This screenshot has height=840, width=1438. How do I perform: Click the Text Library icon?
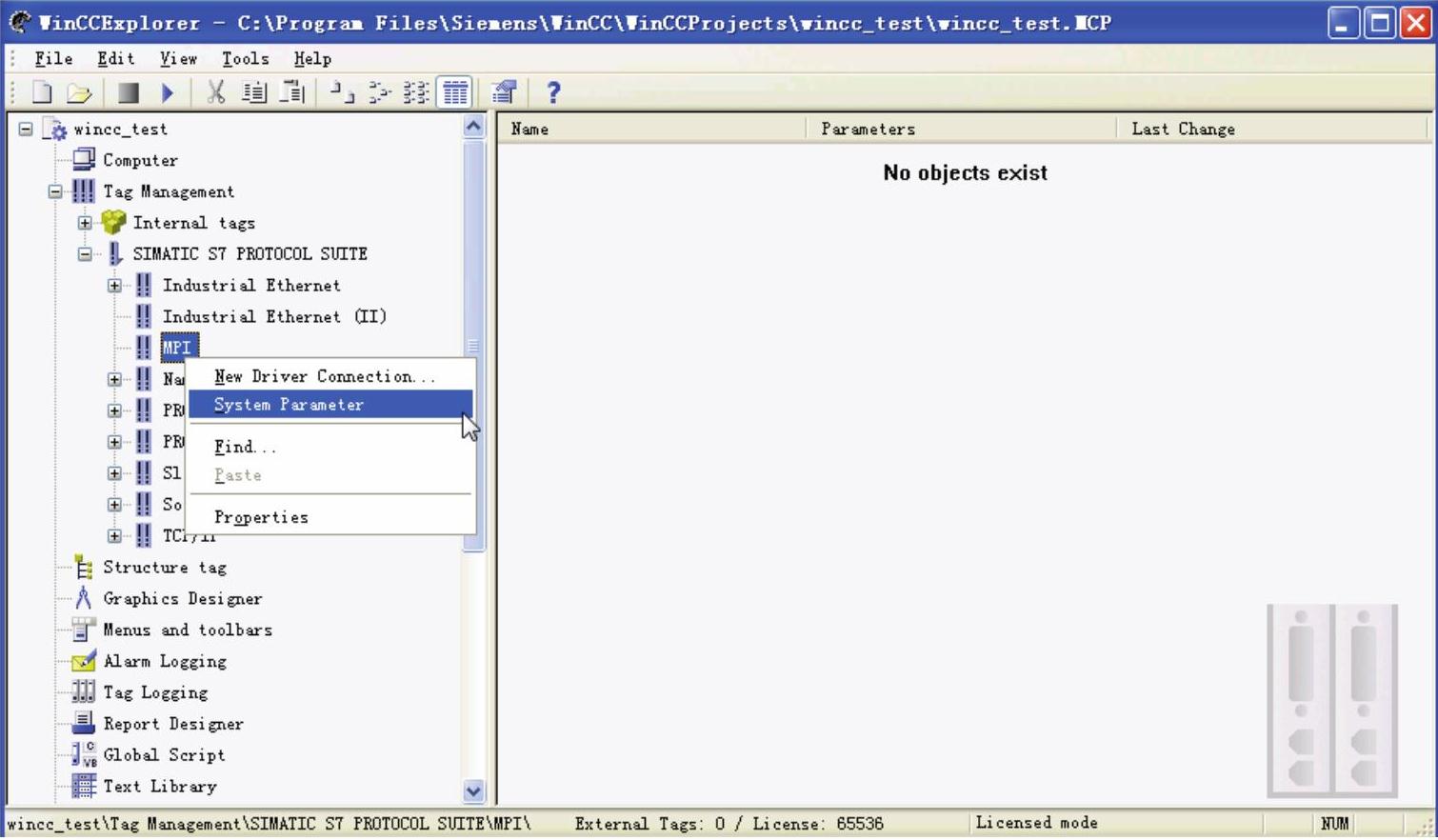(x=84, y=786)
